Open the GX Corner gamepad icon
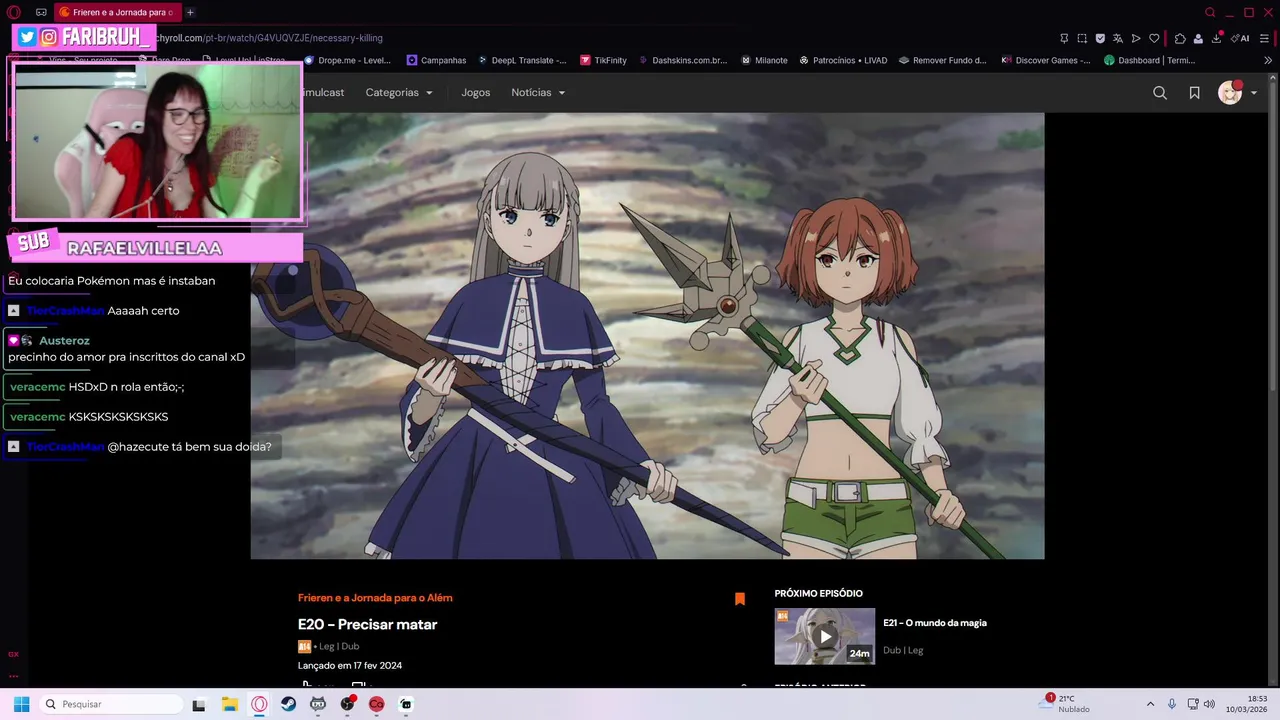The height and width of the screenshot is (720, 1280). click(x=41, y=12)
